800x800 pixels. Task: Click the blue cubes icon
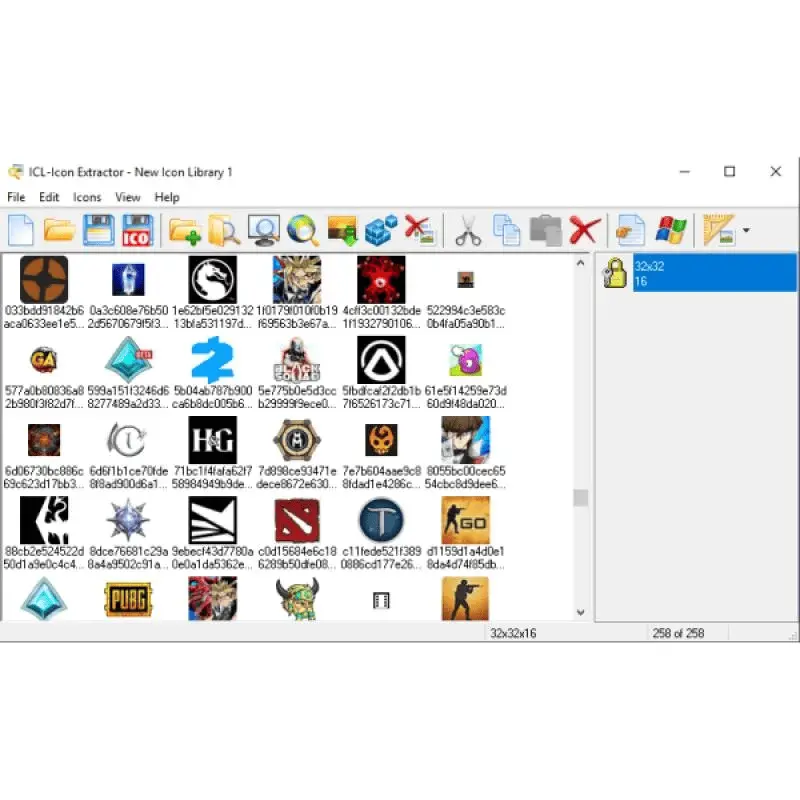[381, 231]
